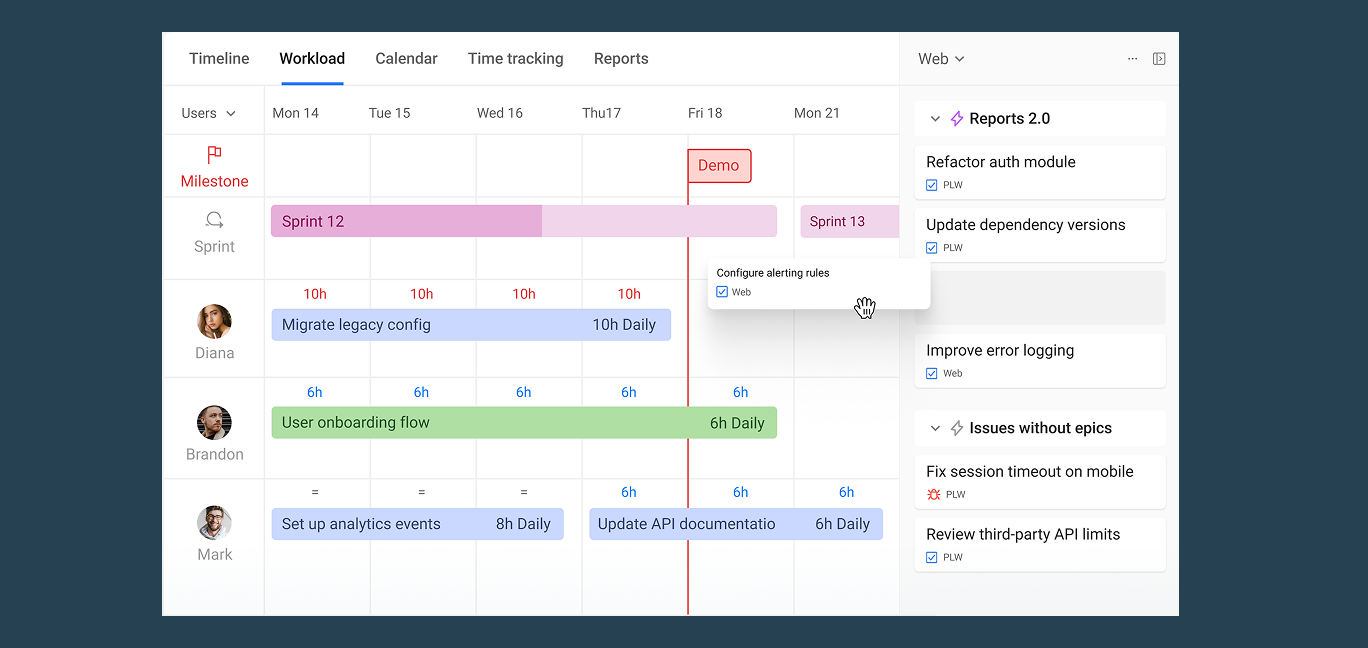Click the Sprint cycle icon
The image size is (1368, 648).
click(x=214, y=220)
